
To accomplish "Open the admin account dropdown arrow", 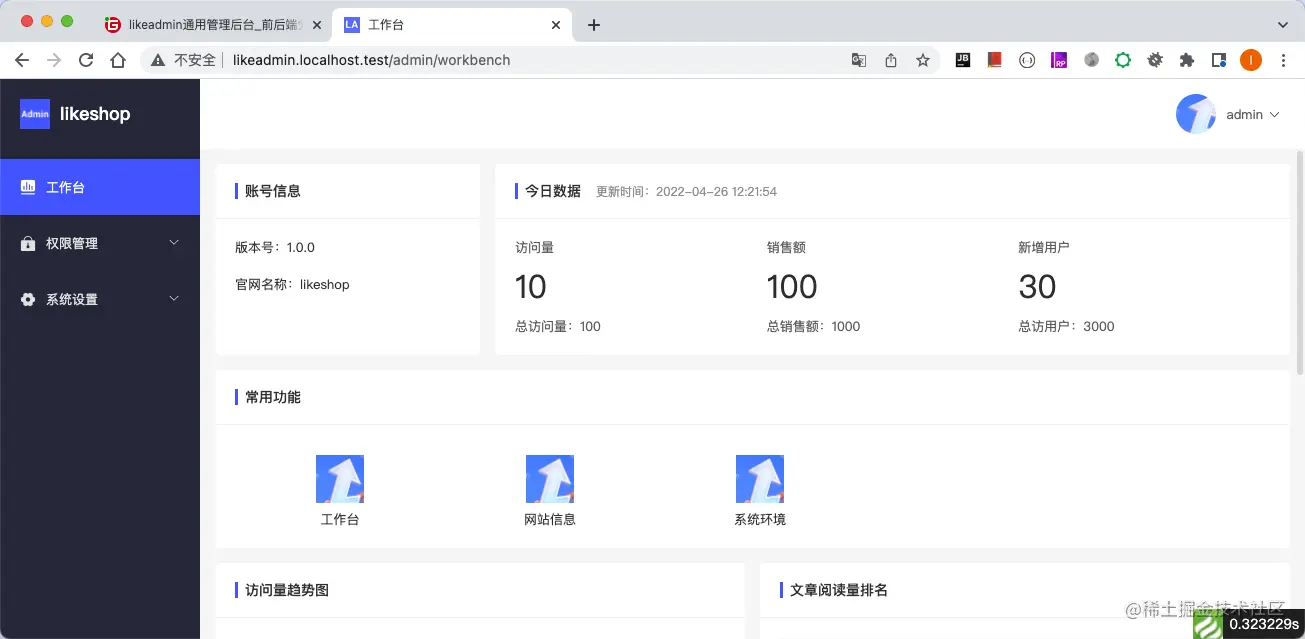I will pos(1277,114).
